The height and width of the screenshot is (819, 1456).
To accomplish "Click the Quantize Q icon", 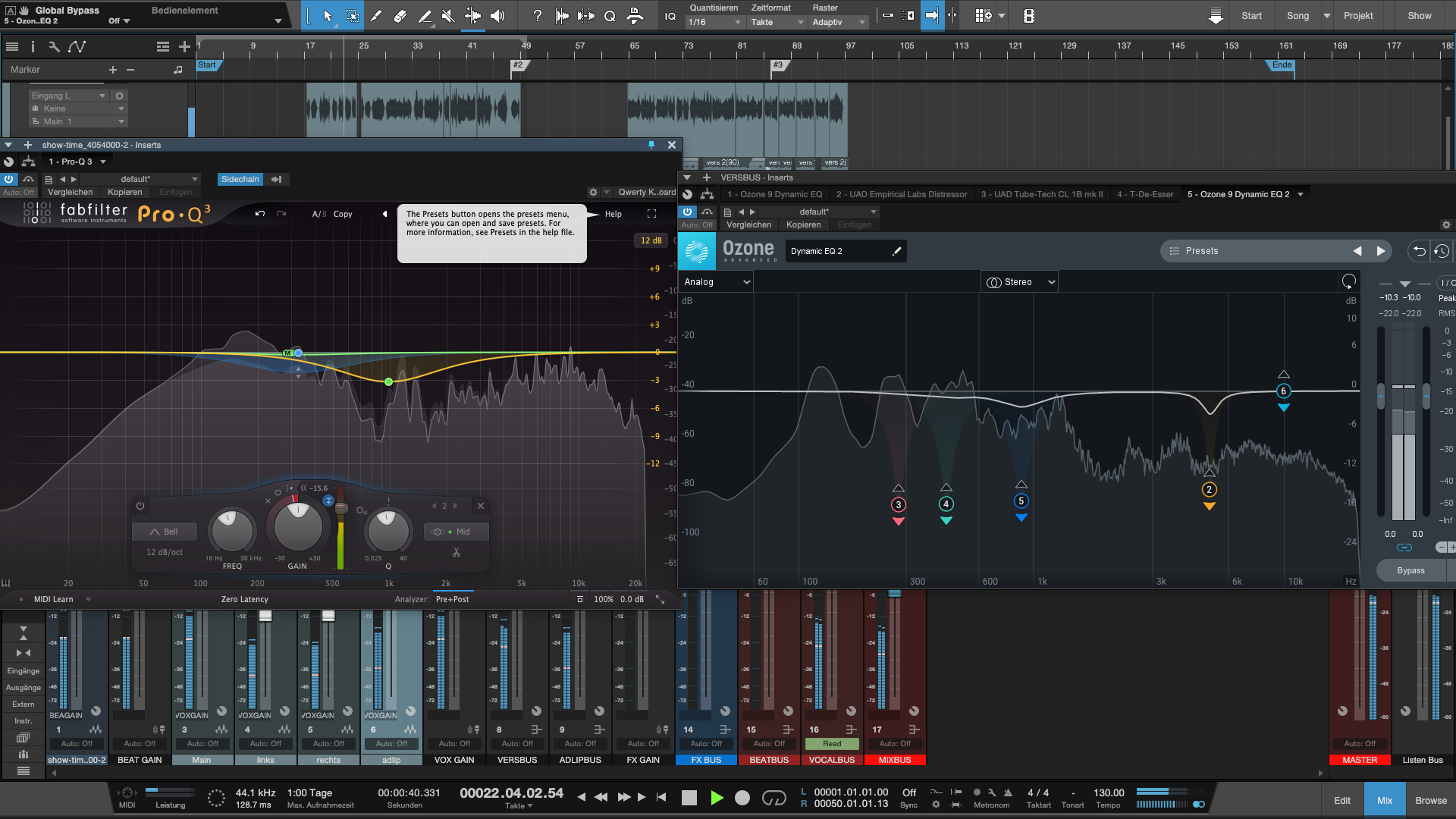I will 610,16.
